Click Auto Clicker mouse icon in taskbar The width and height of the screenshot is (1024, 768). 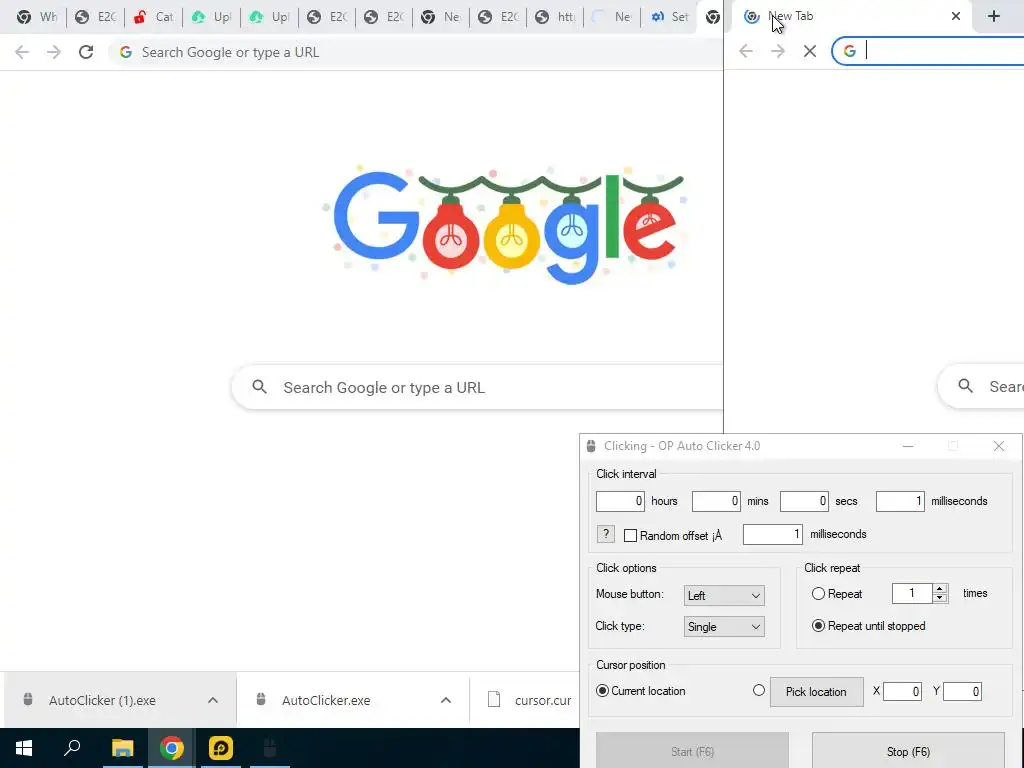(270, 748)
